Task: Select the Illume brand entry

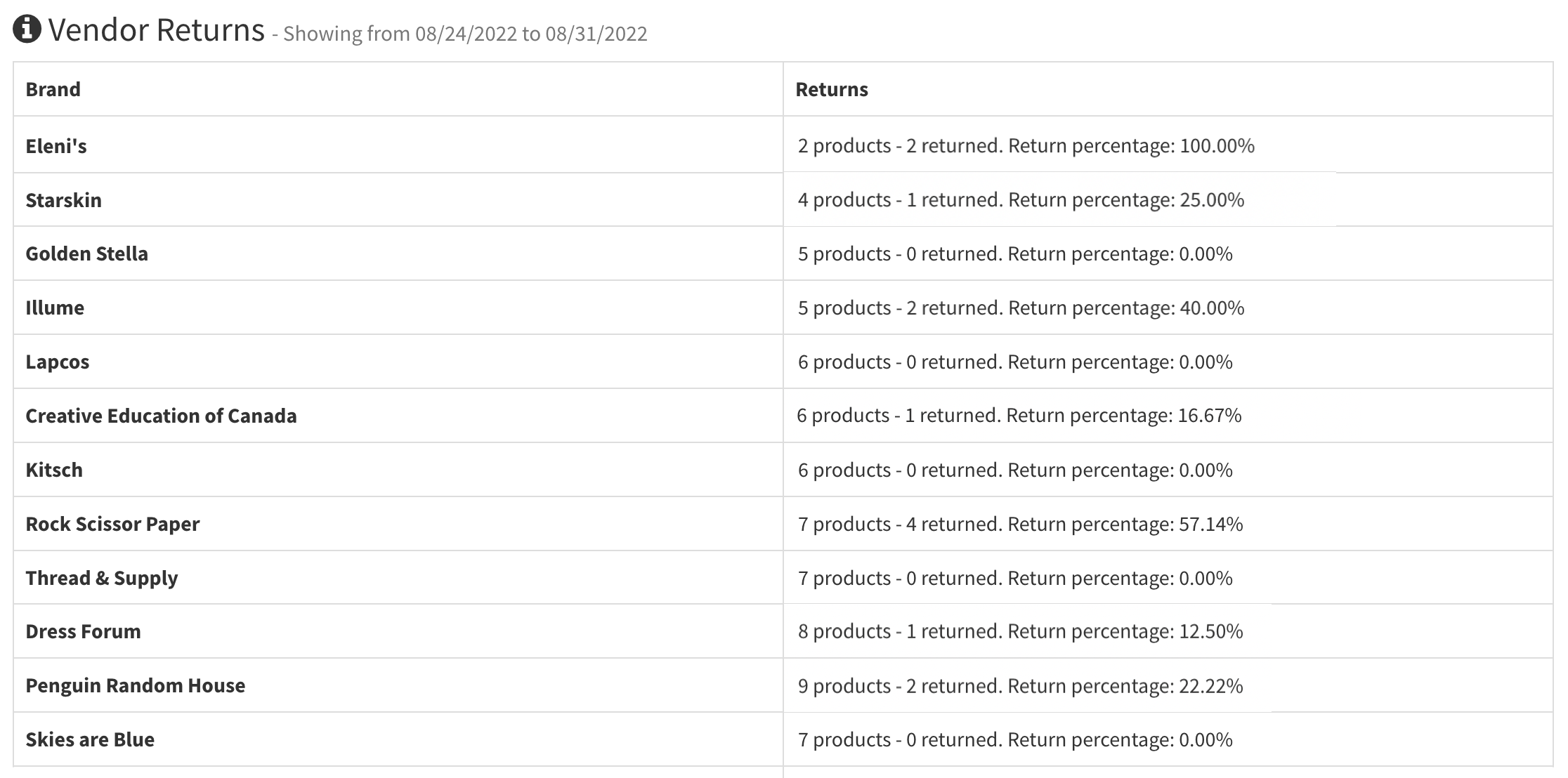Action: click(x=55, y=308)
